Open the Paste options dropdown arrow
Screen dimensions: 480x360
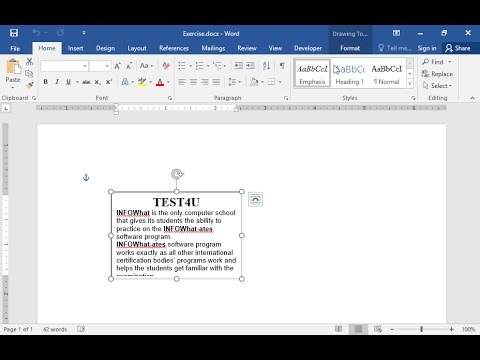13,87
